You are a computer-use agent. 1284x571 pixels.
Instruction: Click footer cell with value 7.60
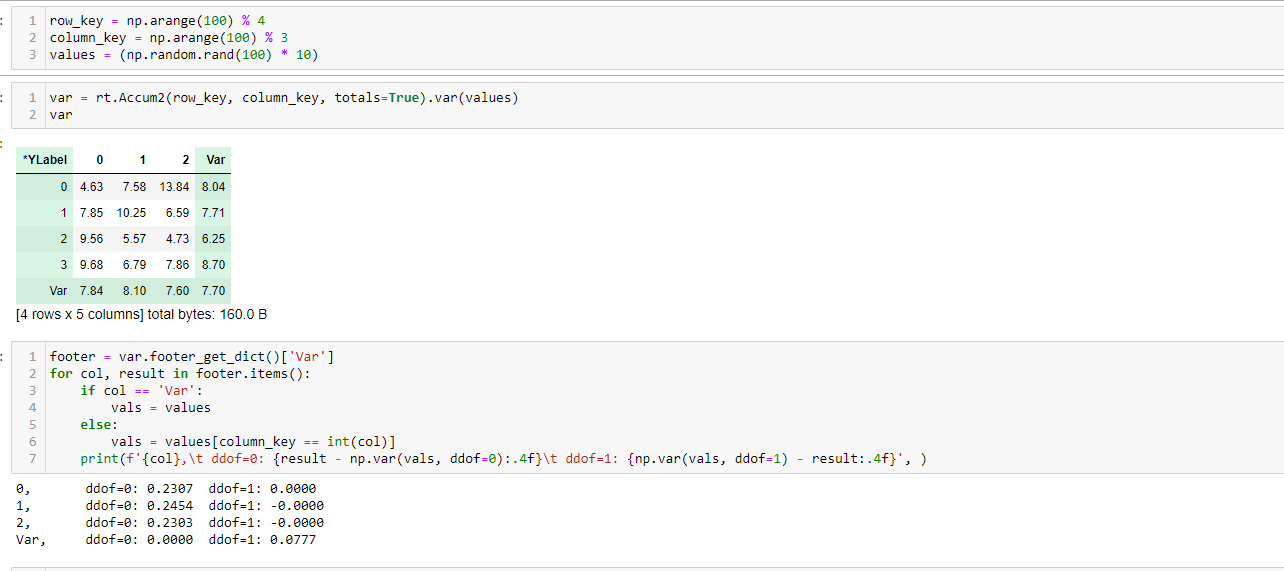[177, 291]
